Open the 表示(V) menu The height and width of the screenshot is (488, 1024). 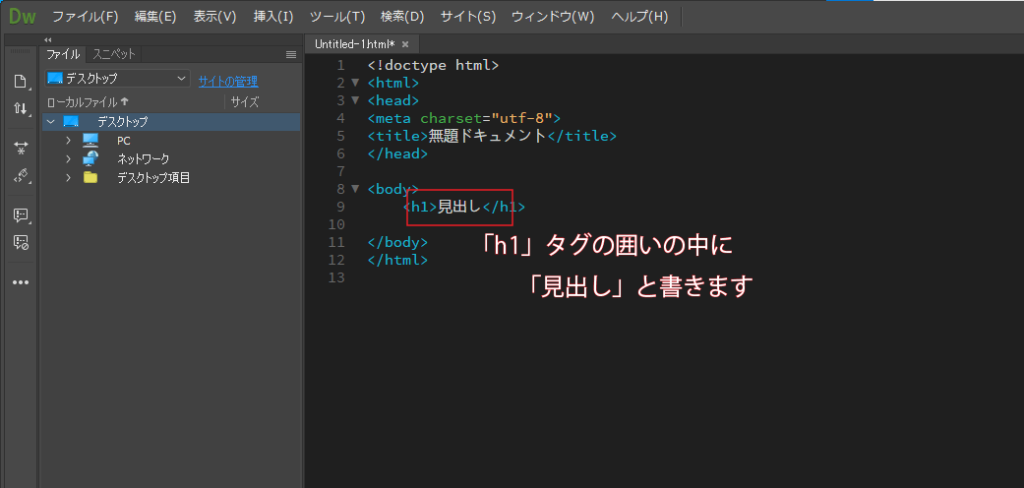(215, 17)
